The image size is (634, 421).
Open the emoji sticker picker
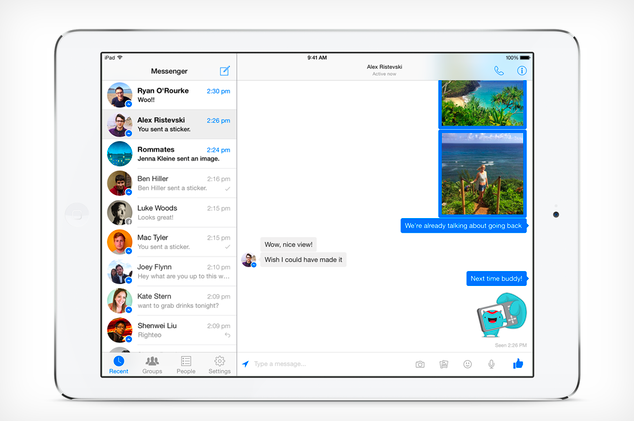[467, 364]
